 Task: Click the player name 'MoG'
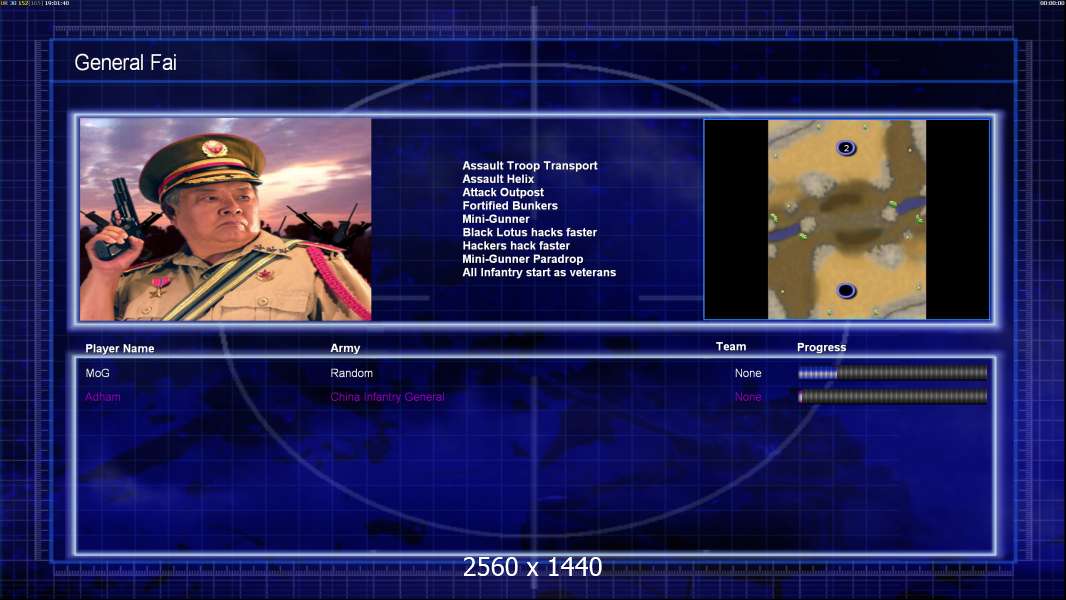(97, 373)
